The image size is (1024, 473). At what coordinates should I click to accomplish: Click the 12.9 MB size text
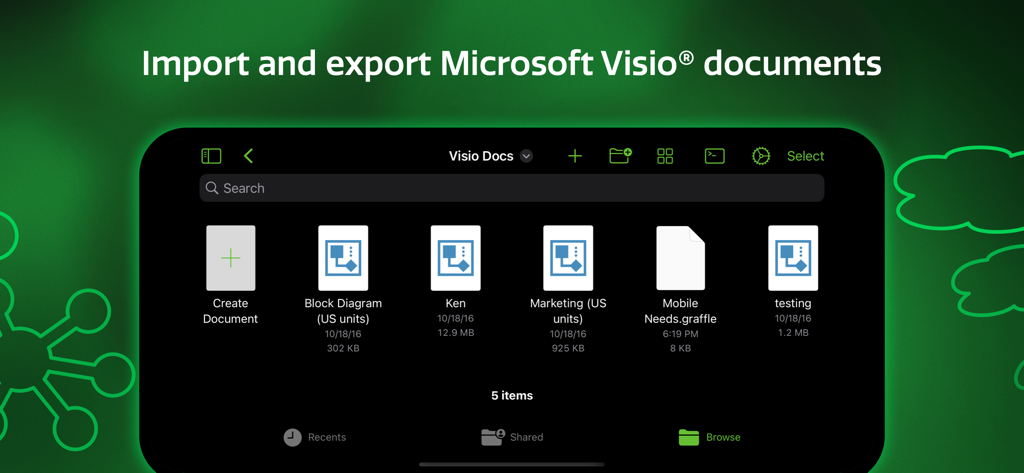pos(455,333)
